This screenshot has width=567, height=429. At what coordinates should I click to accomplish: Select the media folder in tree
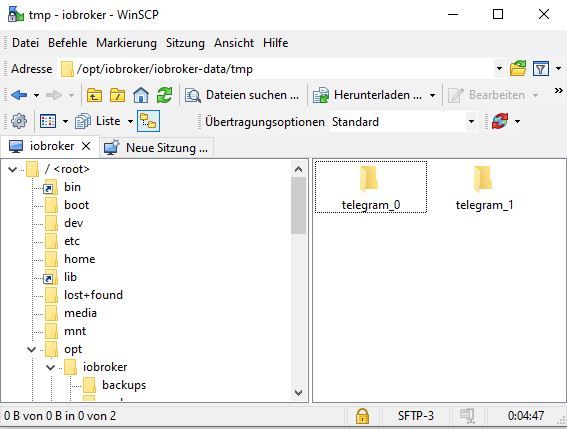point(71,313)
